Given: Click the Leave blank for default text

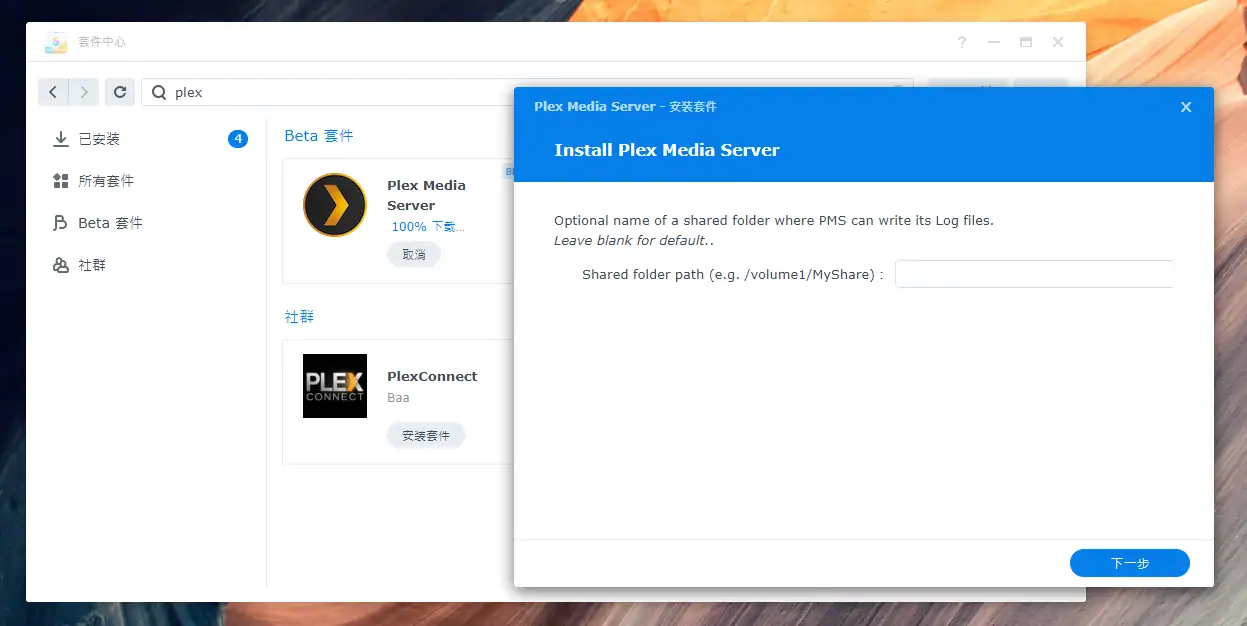Looking at the screenshot, I should point(634,241).
